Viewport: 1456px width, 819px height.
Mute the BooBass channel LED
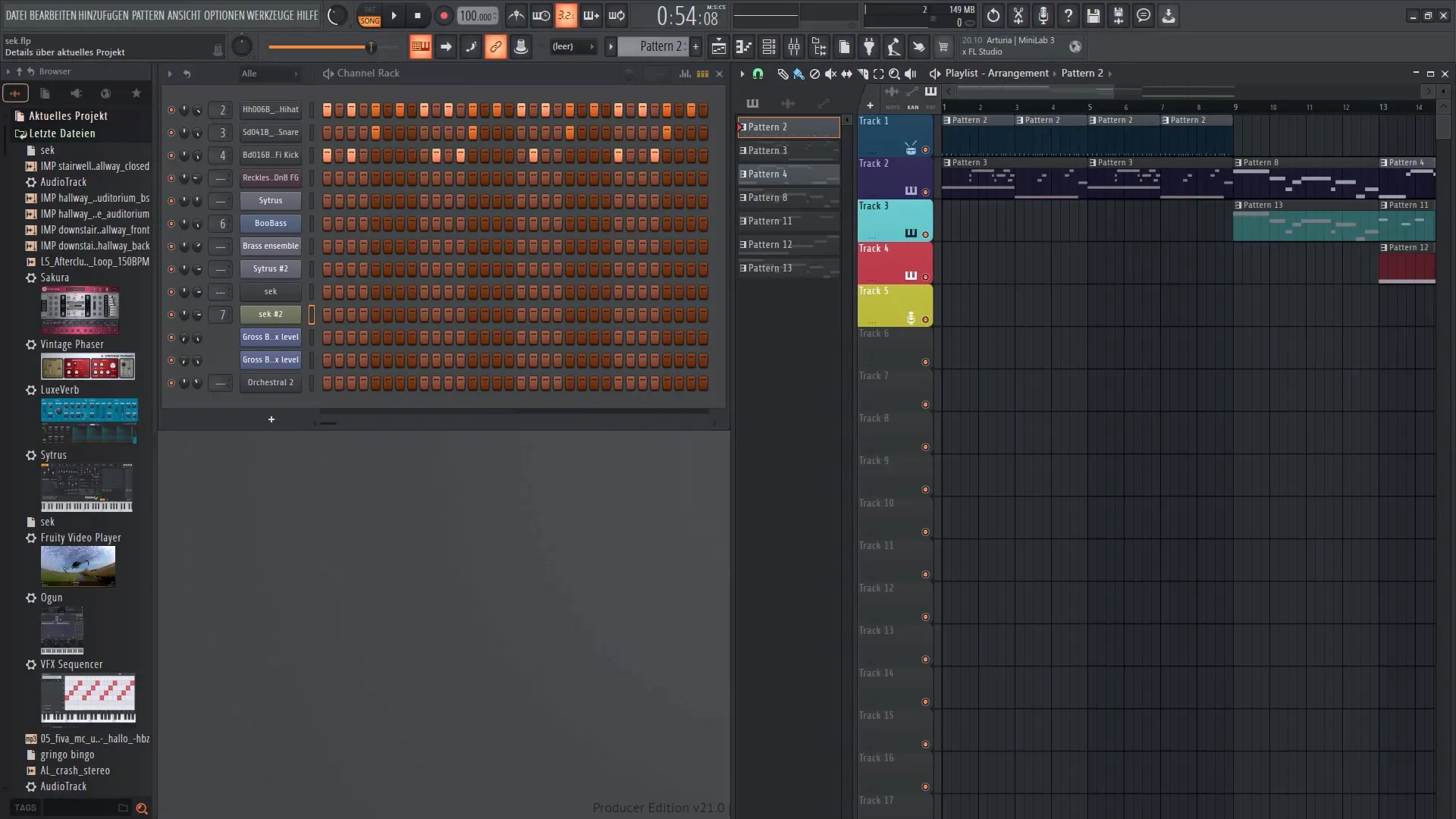coord(171,224)
